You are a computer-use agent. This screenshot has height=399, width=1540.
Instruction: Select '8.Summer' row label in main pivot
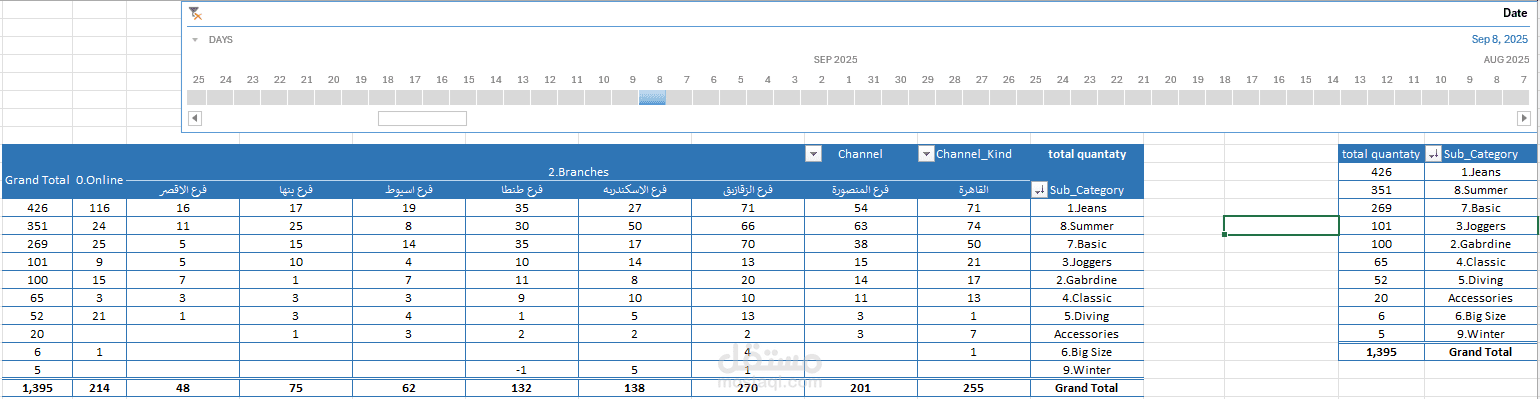point(1087,226)
